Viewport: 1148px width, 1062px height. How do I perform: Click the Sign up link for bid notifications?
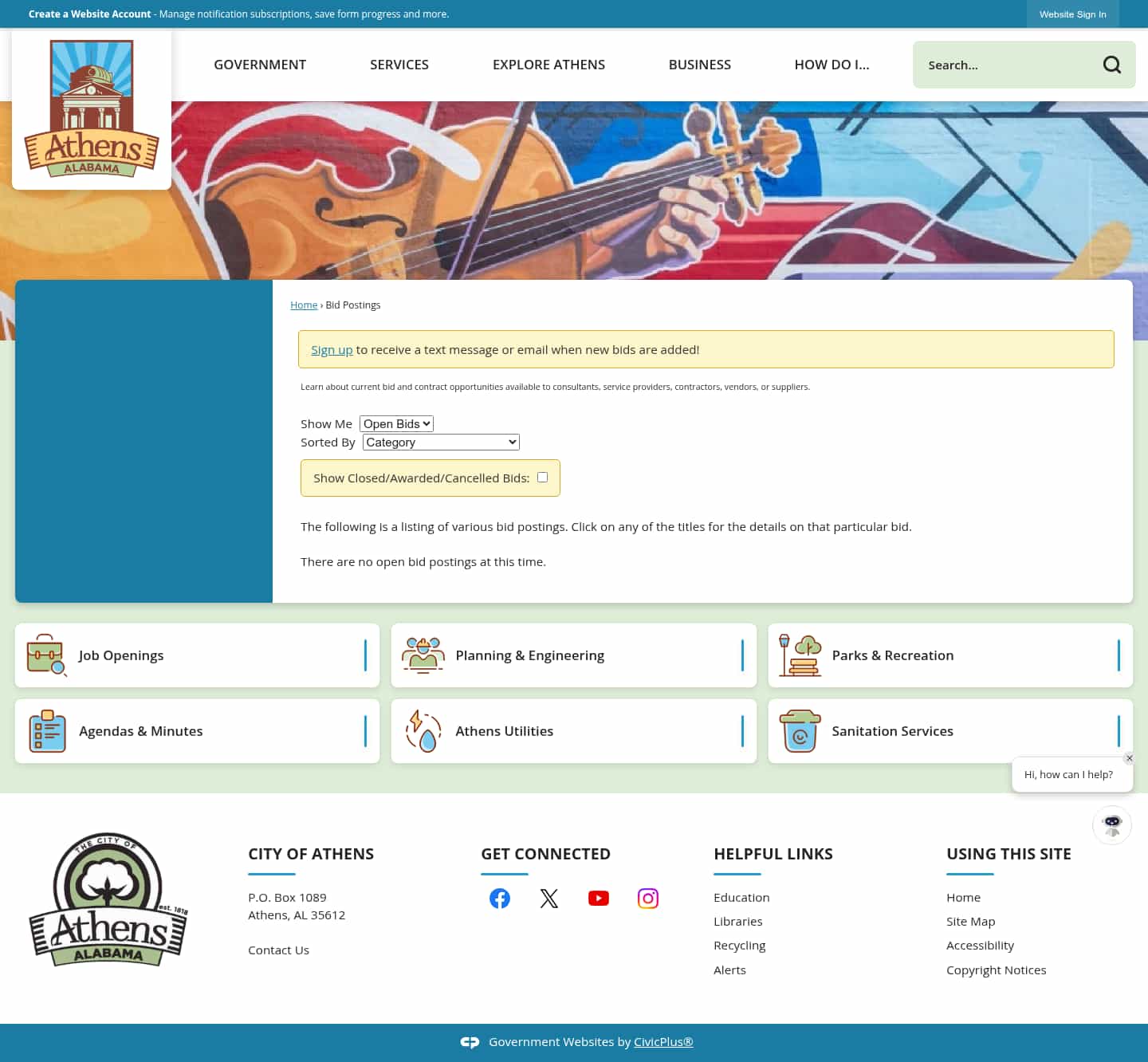[x=332, y=349]
